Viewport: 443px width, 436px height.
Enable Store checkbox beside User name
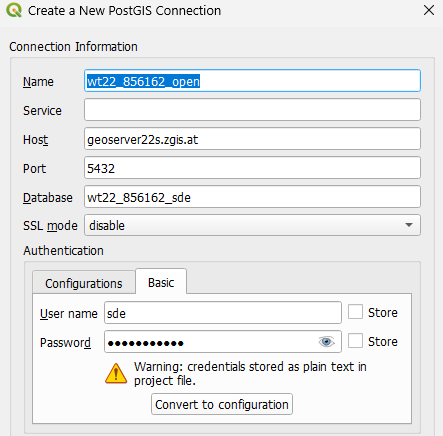[355, 312]
